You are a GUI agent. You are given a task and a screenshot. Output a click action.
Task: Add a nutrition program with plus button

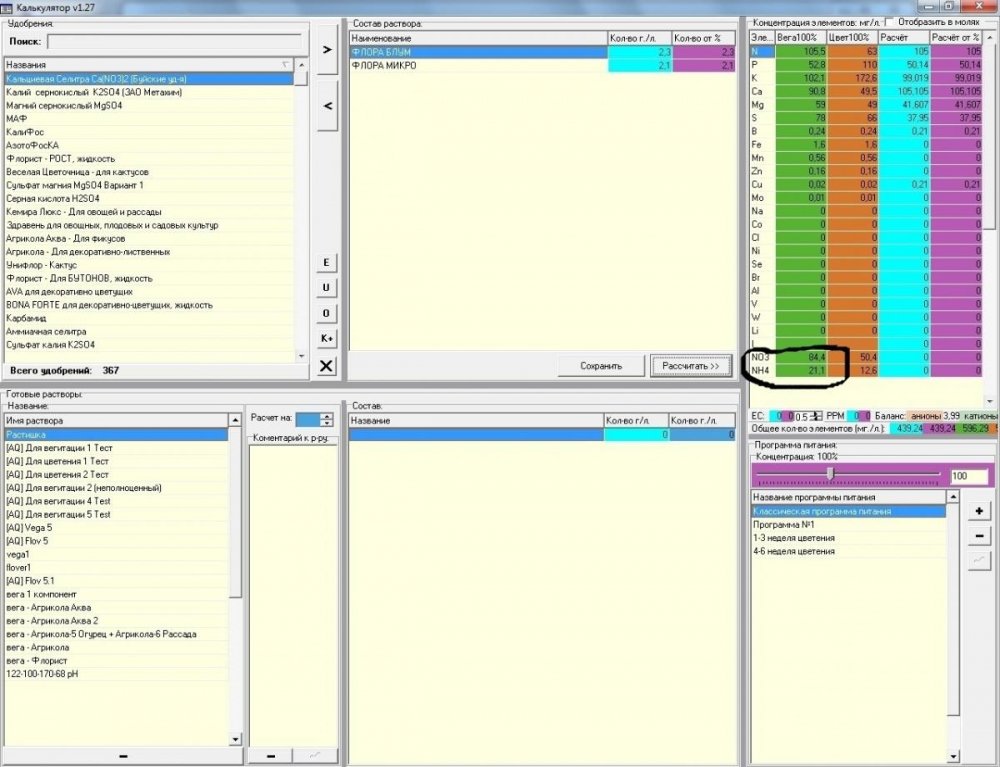click(979, 511)
